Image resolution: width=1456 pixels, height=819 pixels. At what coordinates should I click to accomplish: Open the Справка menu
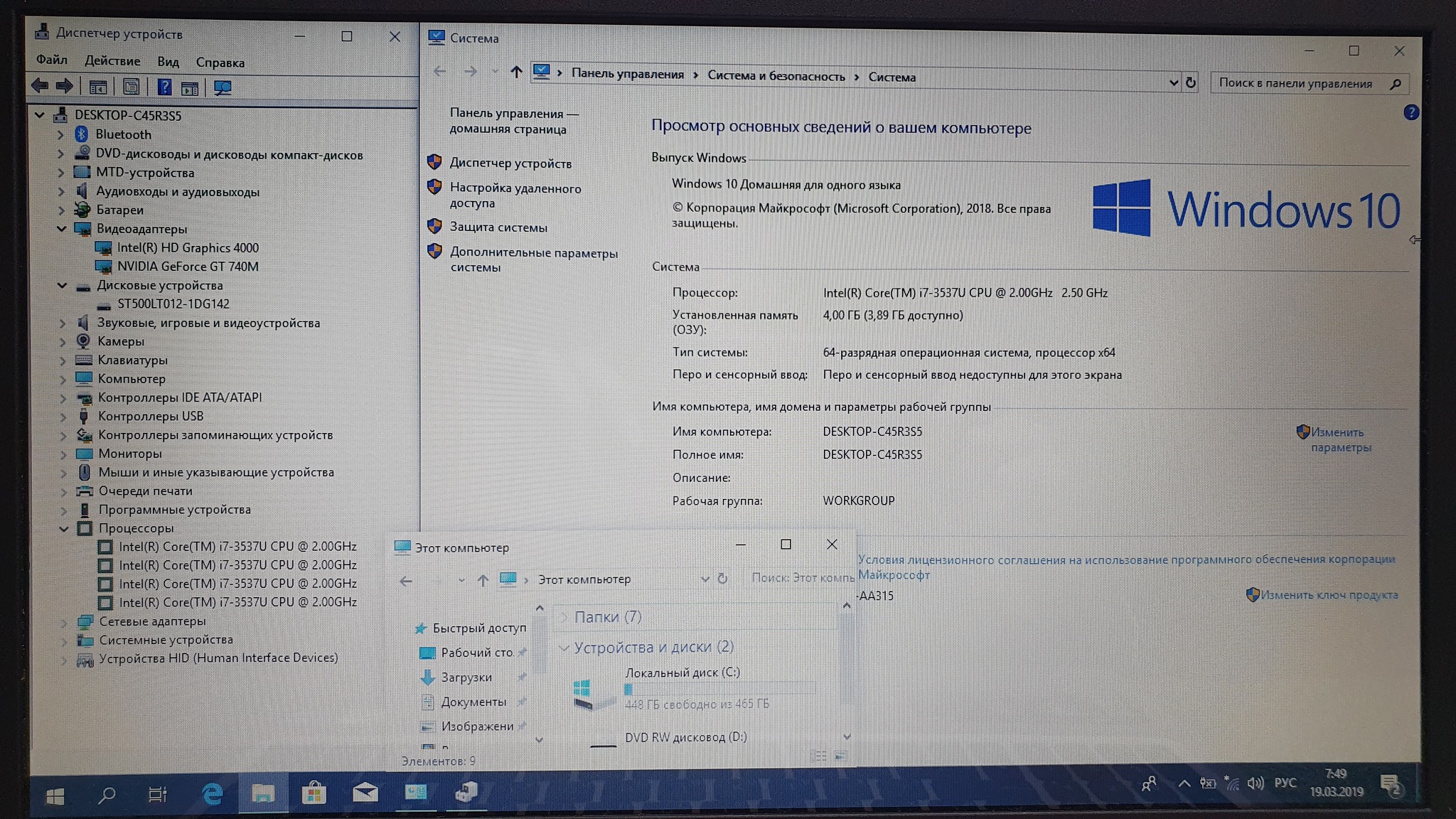[220, 63]
